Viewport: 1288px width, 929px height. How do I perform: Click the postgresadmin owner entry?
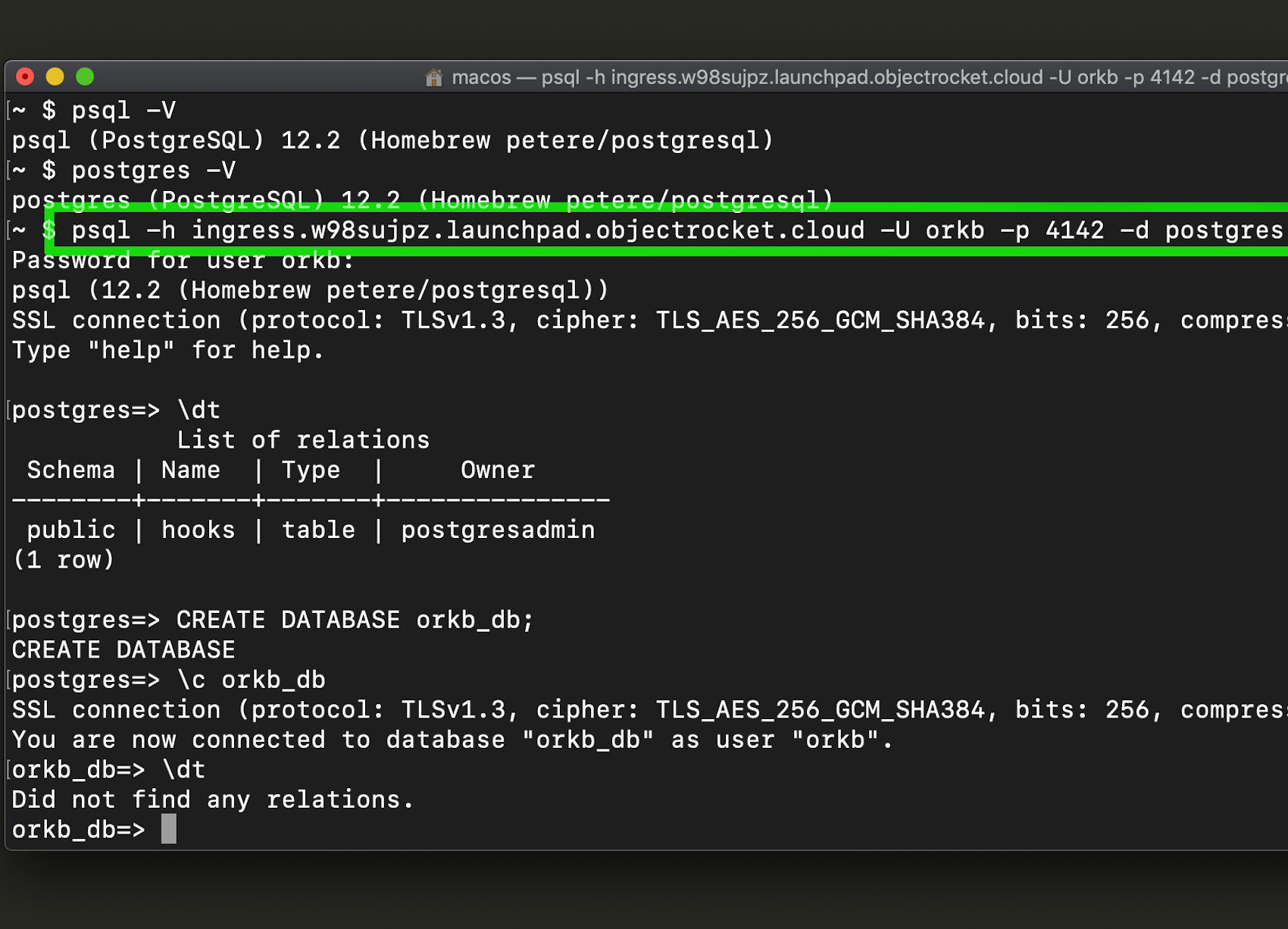pyautogui.click(x=498, y=529)
